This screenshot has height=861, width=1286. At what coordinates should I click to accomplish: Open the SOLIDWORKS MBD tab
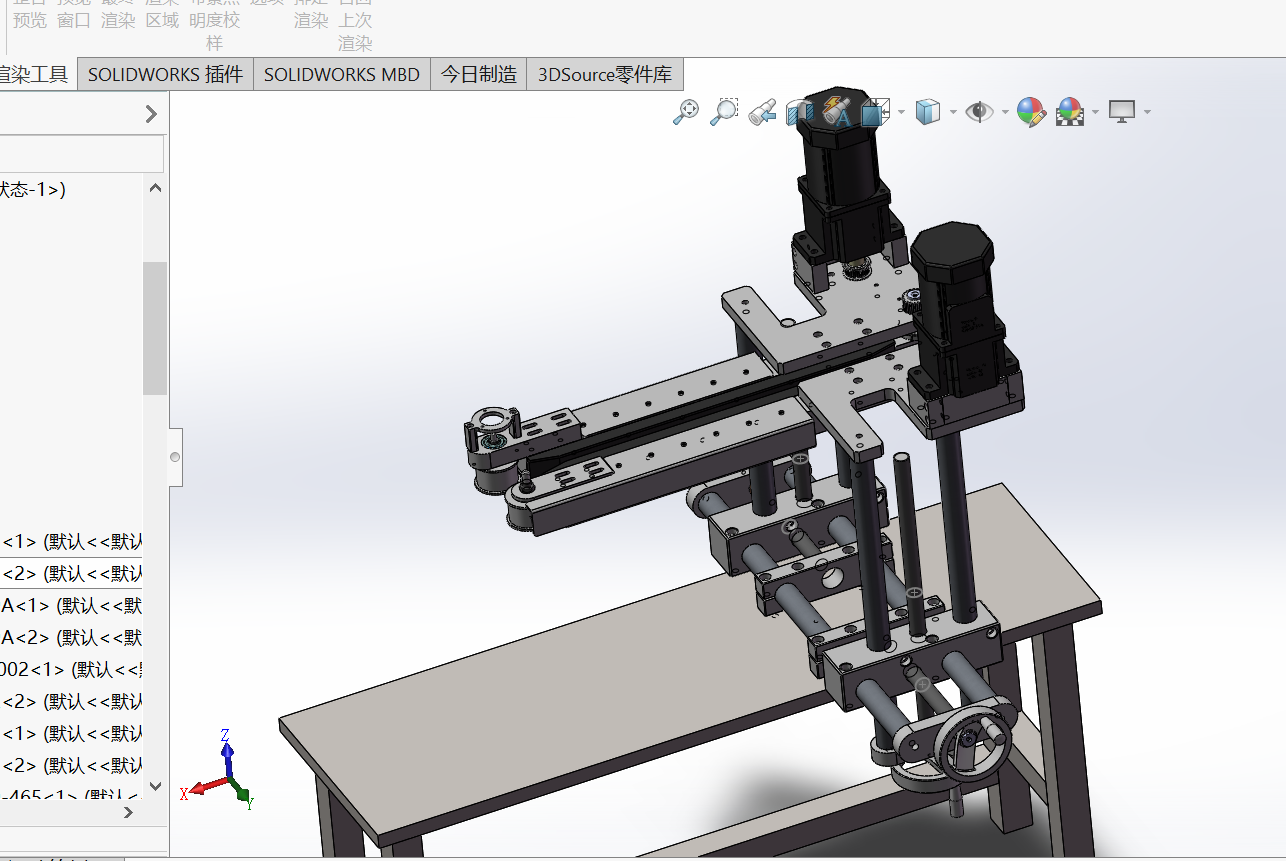coord(342,75)
